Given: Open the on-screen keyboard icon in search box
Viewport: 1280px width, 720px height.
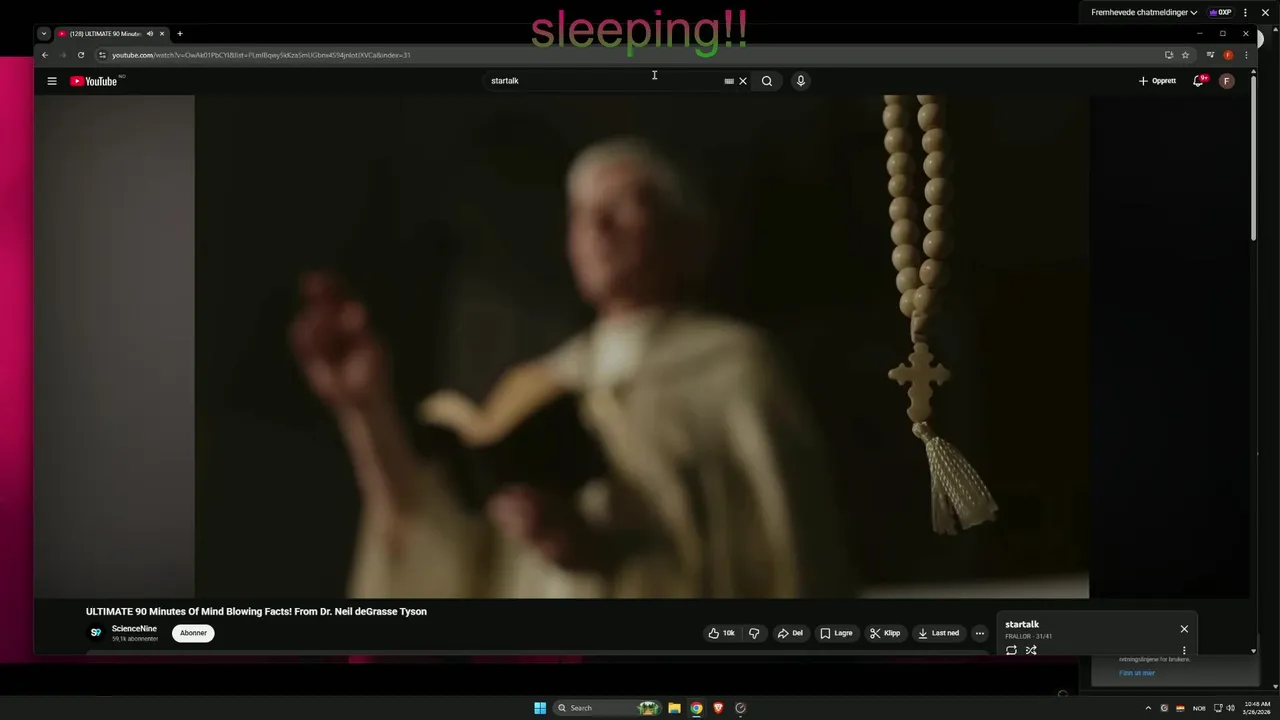Looking at the screenshot, I should (x=729, y=81).
